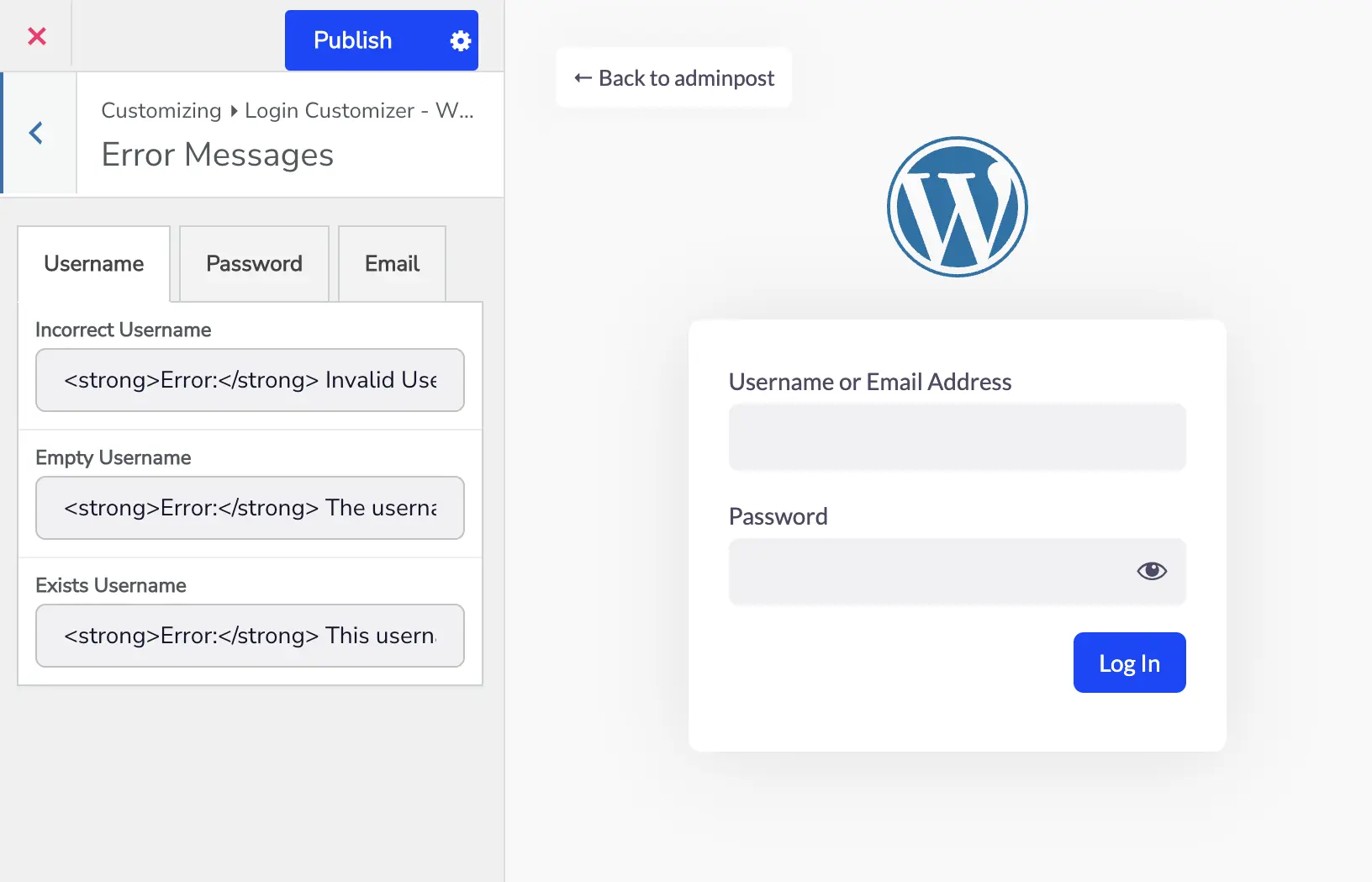Image resolution: width=1372 pixels, height=882 pixels.
Task: Click the Password label above the field
Action: click(x=778, y=516)
